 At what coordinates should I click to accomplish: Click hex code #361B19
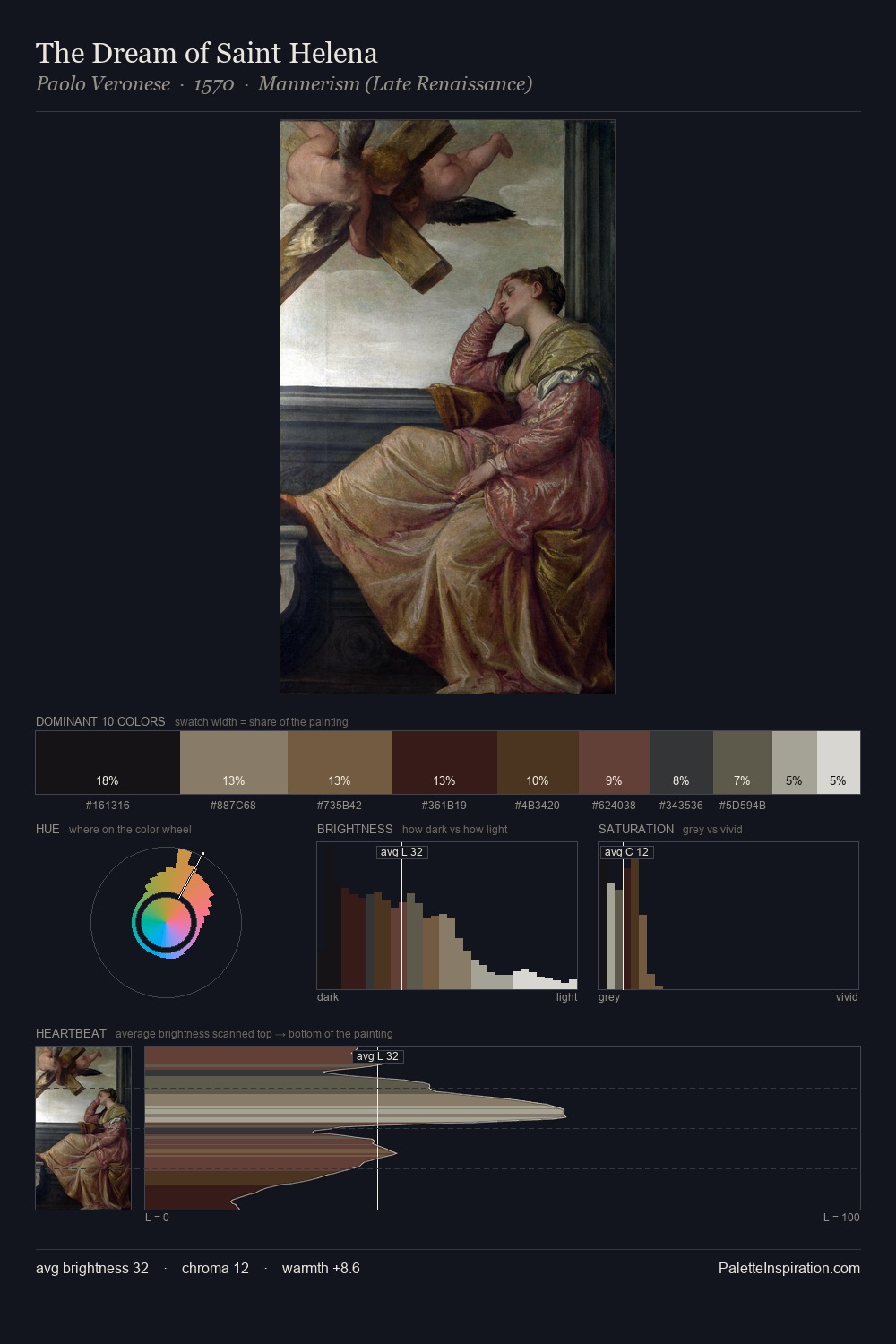pyautogui.click(x=444, y=806)
